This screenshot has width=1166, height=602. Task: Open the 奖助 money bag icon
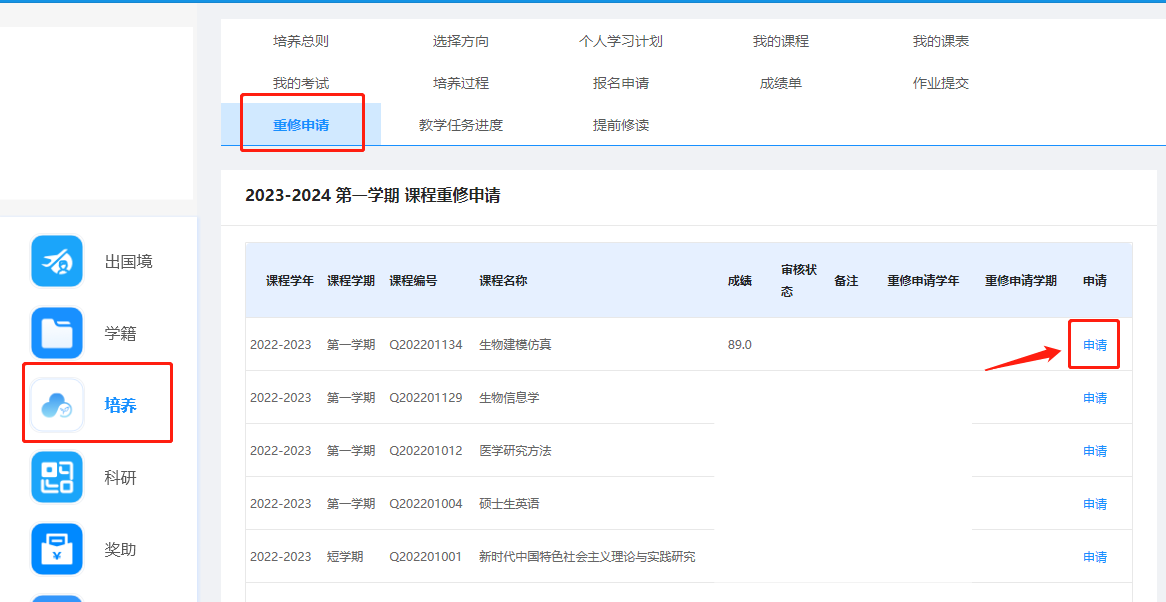pos(57,549)
